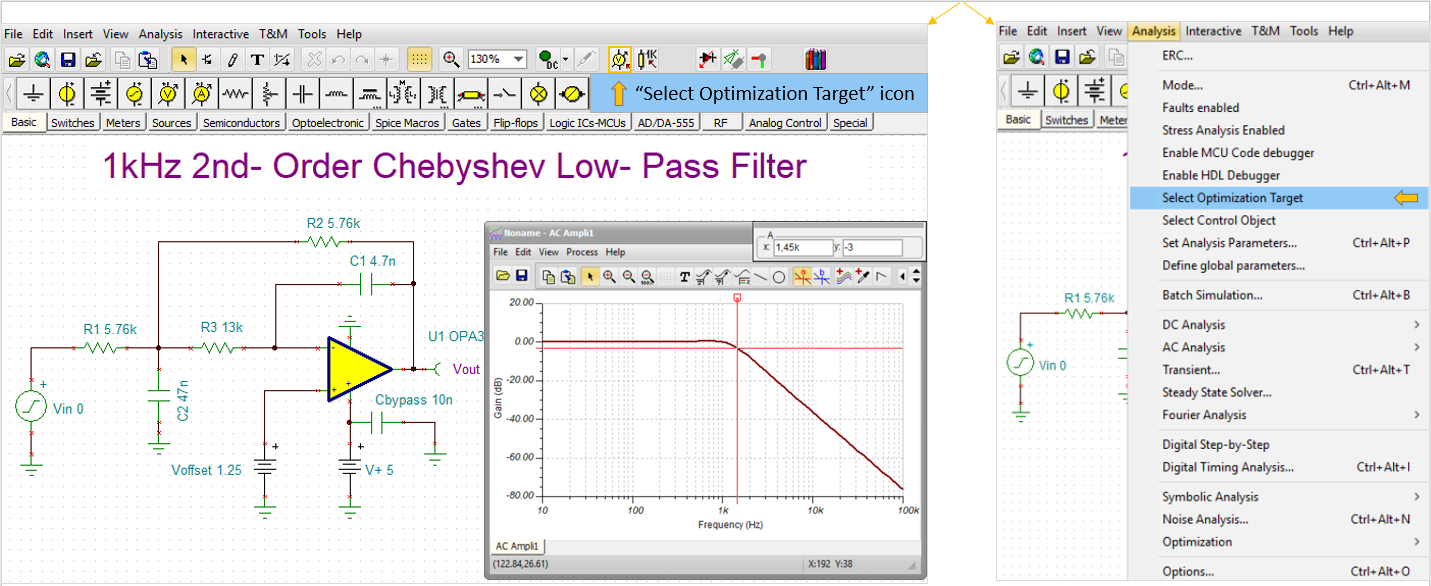Open the Process menu in diagram window

(581, 252)
